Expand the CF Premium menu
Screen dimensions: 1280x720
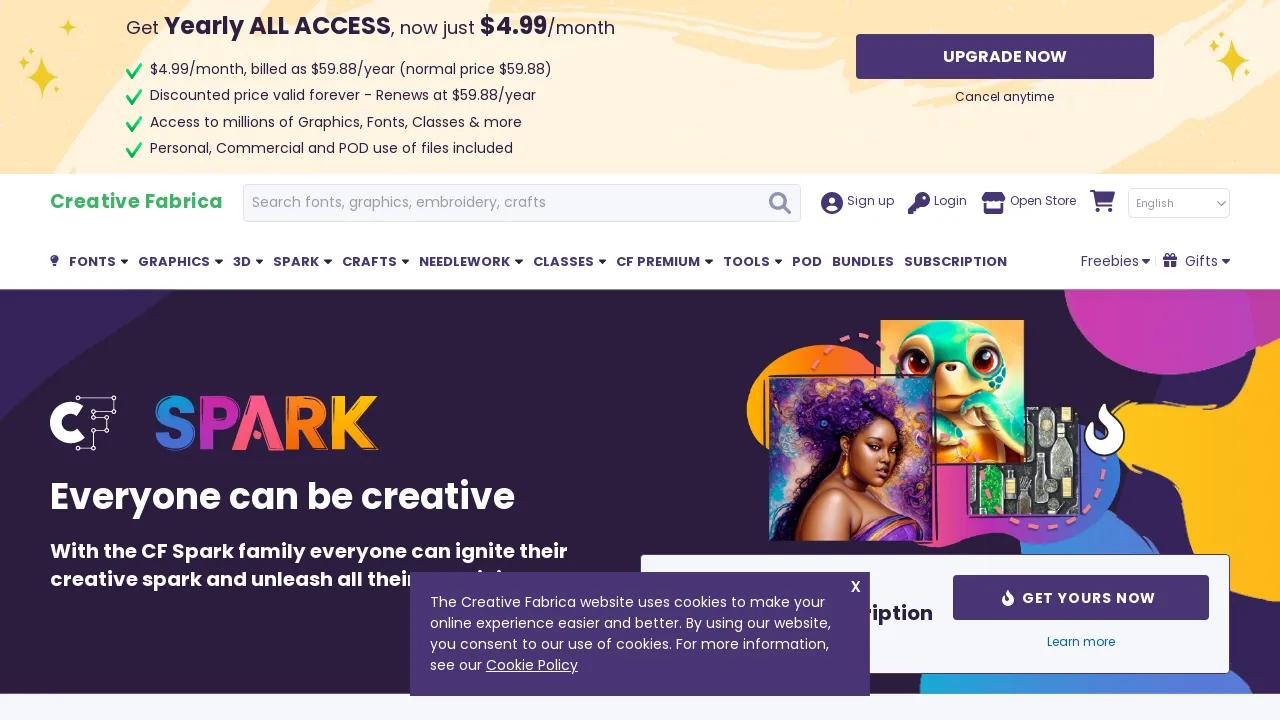click(x=664, y=262)
